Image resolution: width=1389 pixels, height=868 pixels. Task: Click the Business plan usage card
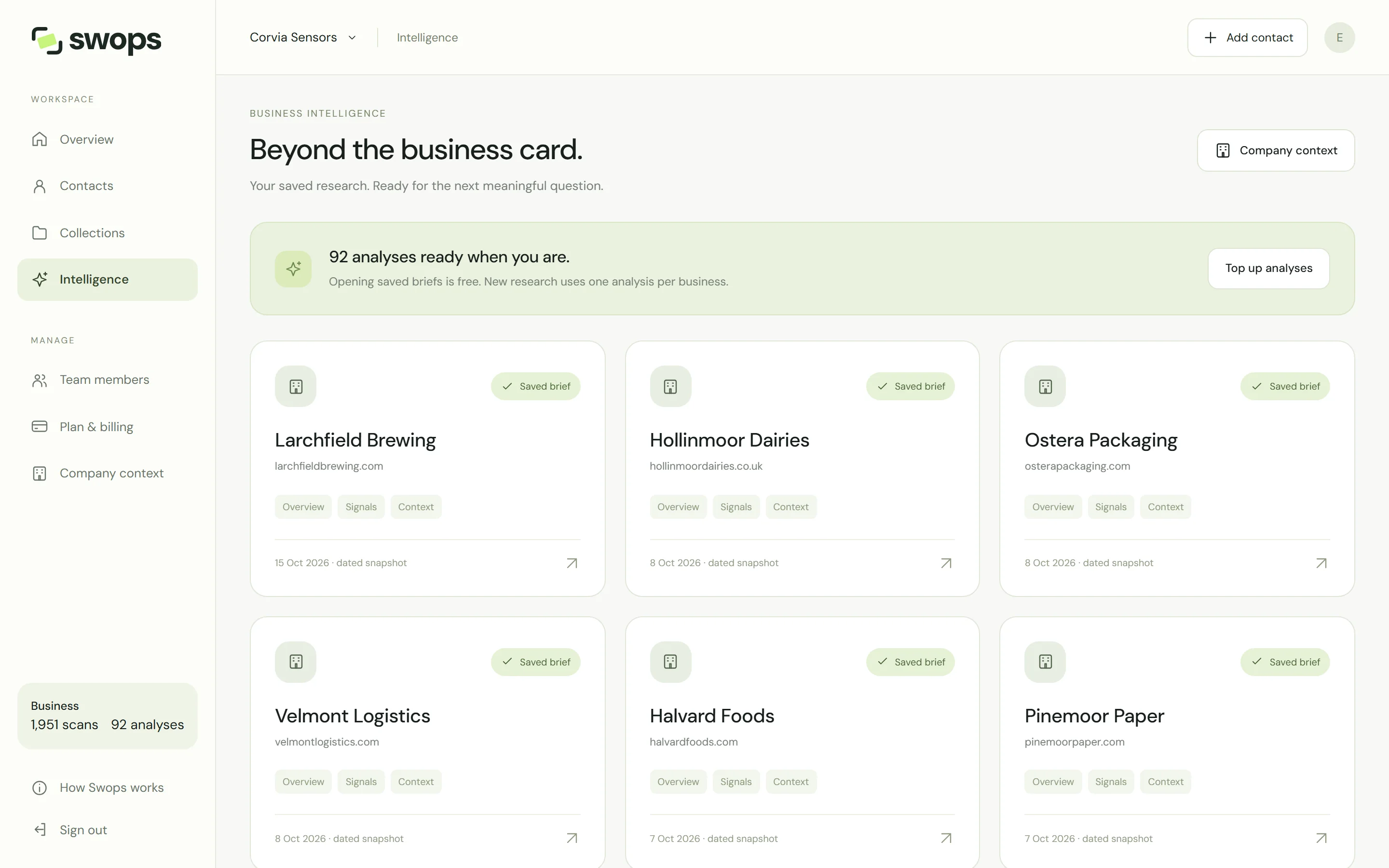point(108,716)
